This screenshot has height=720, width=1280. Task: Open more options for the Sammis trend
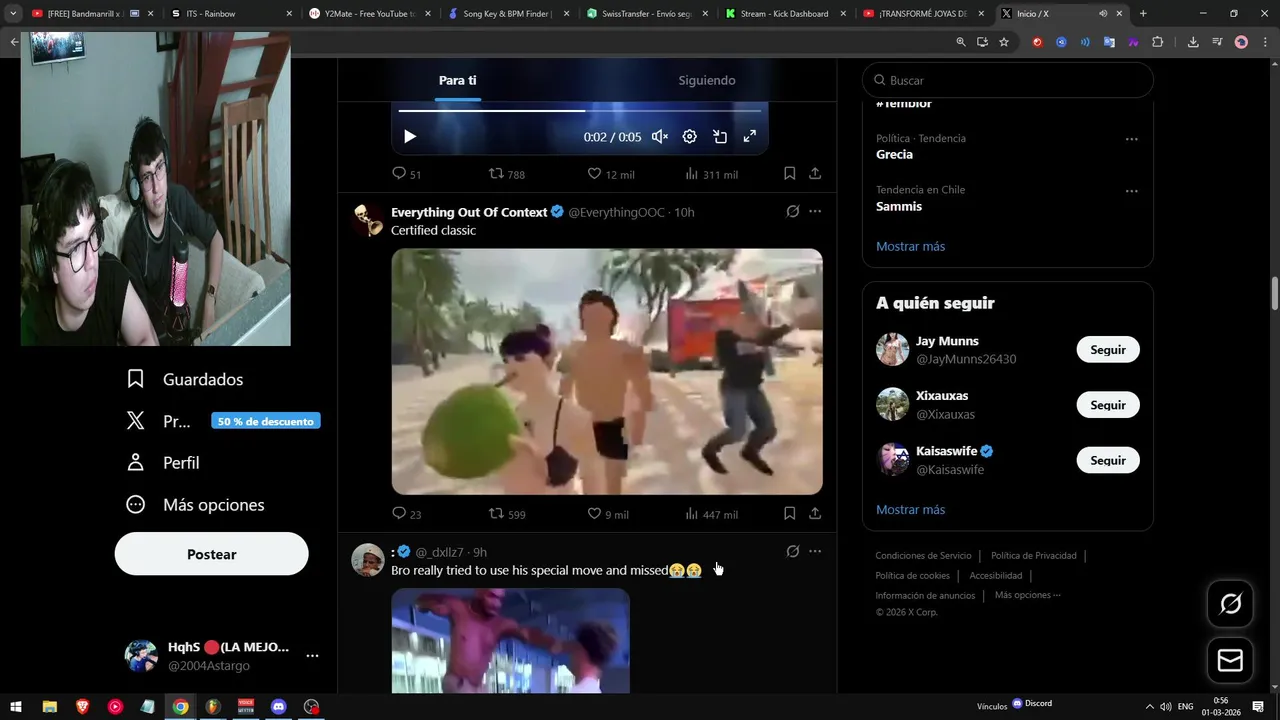pos(1132,191)
